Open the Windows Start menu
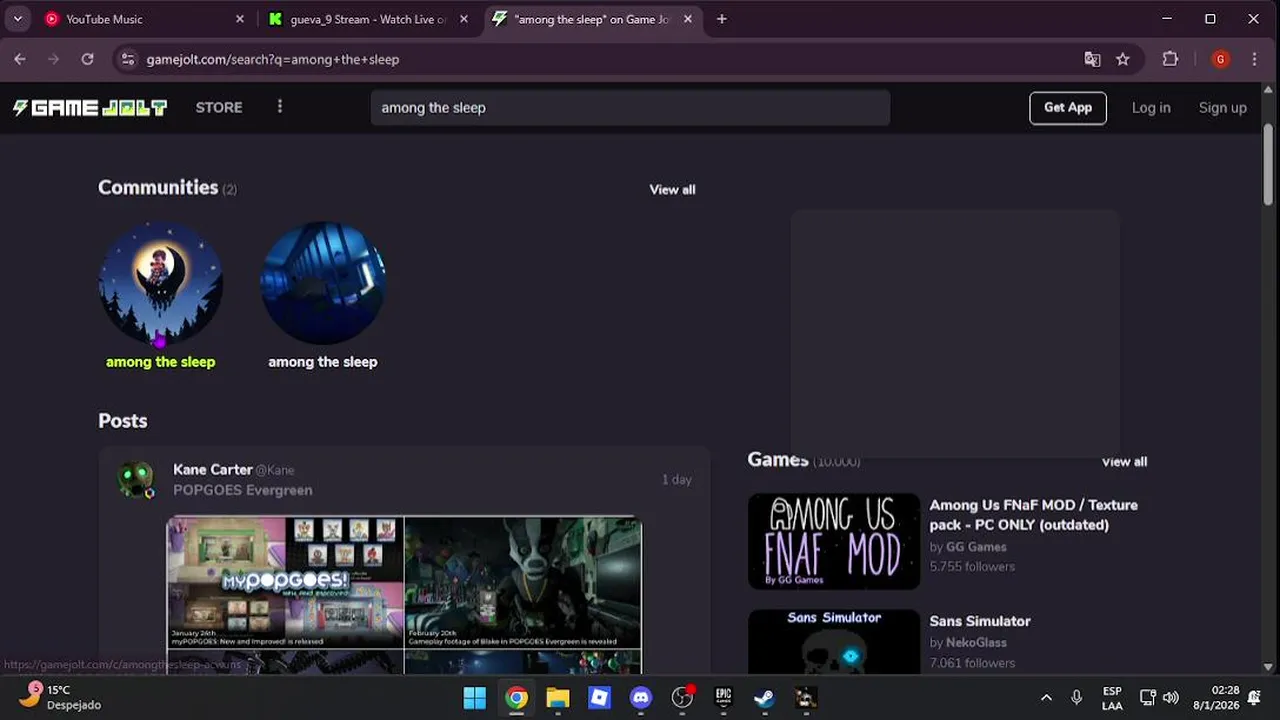Image resolution: width=1280 pixels, height=720 pixels. pyautogui.click(x=475, y=697)
